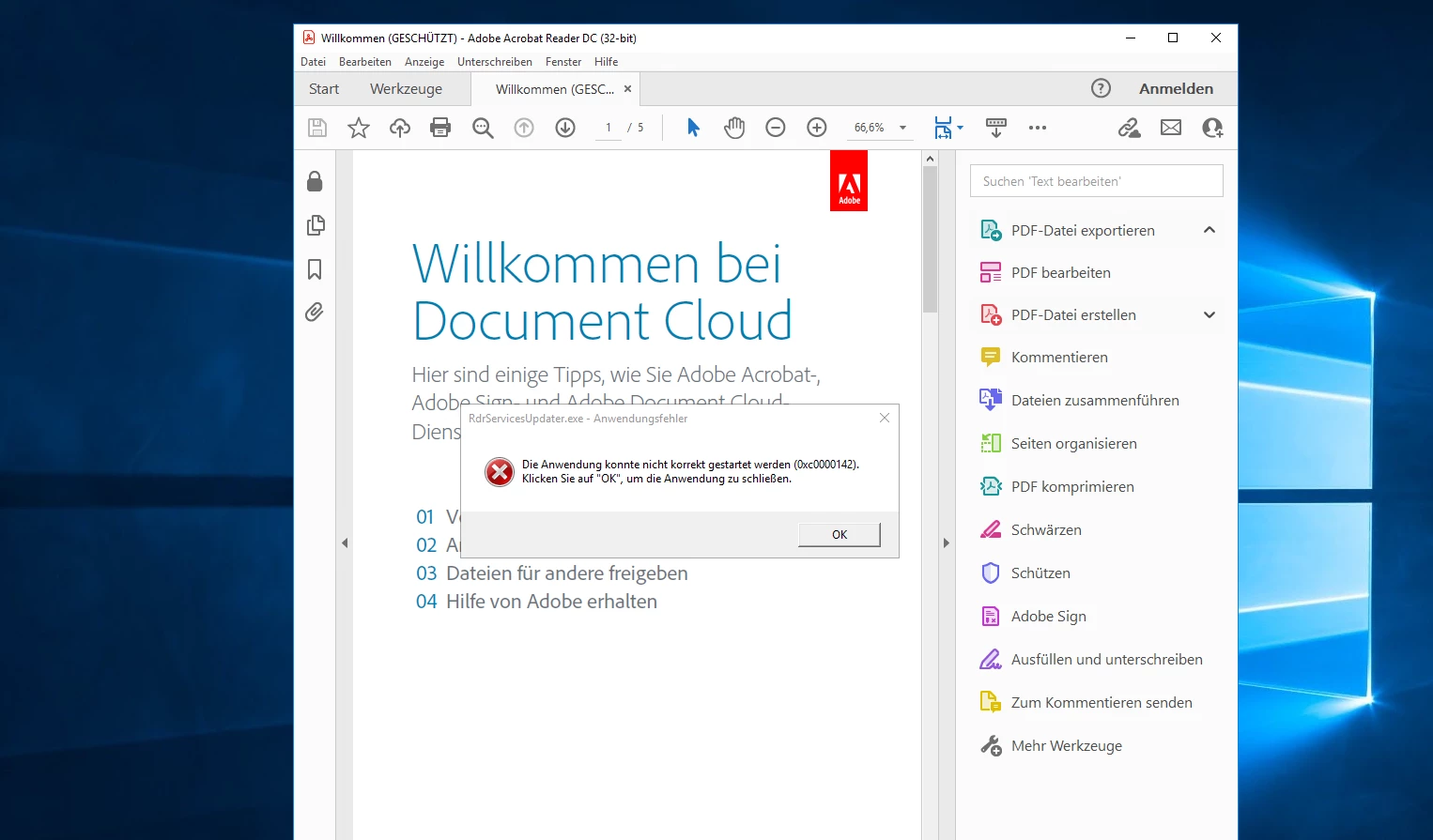
Task: Click upload to cloud icon
Action: [400, 128]
